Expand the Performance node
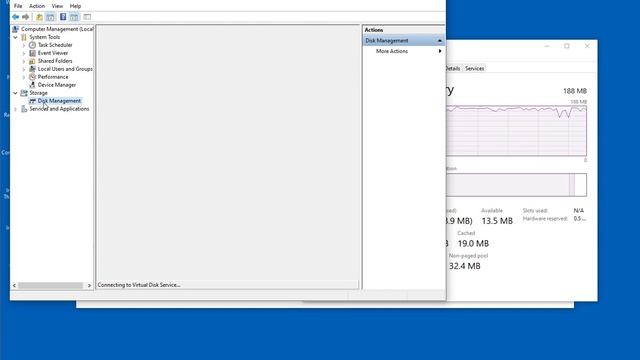This screenshot has height=360, width=640. point(24,77)
